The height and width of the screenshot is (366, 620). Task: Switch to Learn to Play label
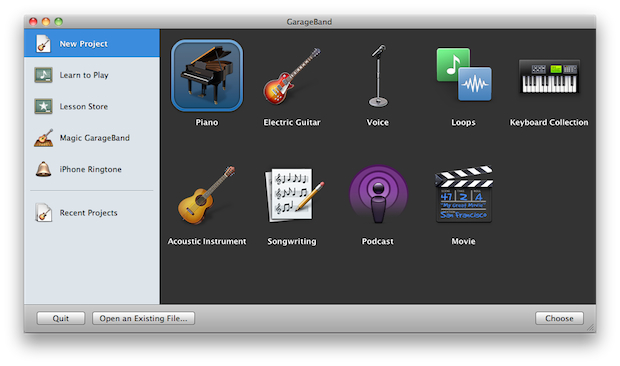[84, 75]
